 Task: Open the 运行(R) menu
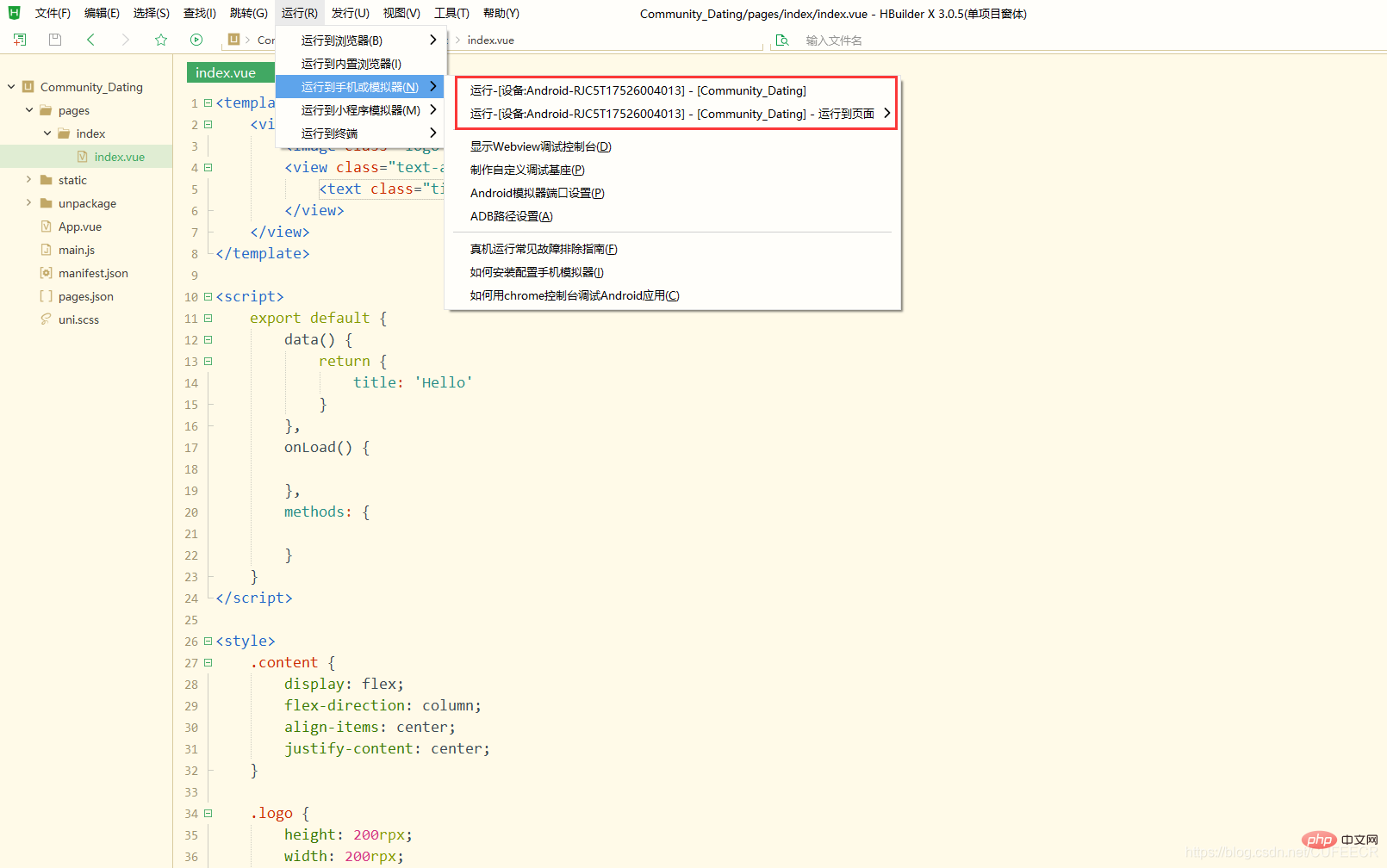[x=299, y=12]
